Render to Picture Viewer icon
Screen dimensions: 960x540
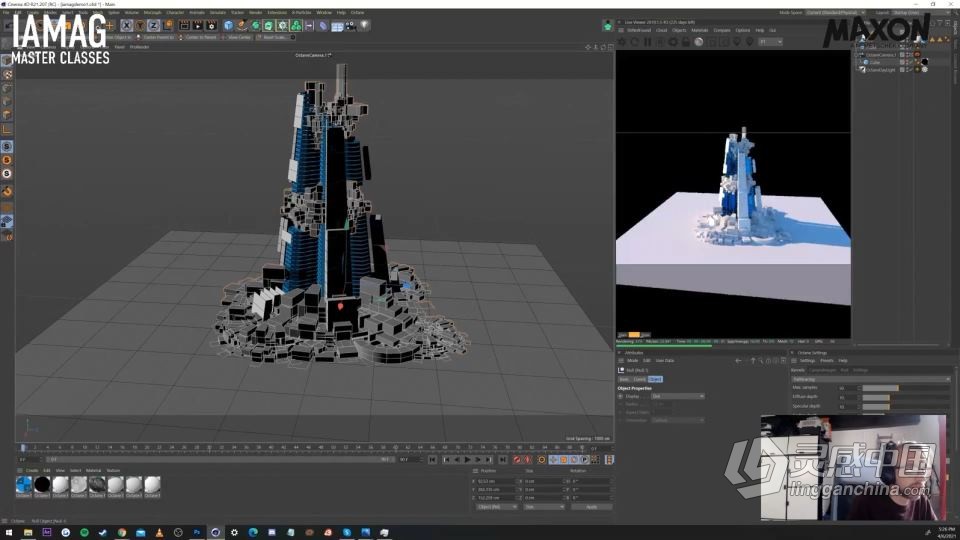click(x=198, y=25)
